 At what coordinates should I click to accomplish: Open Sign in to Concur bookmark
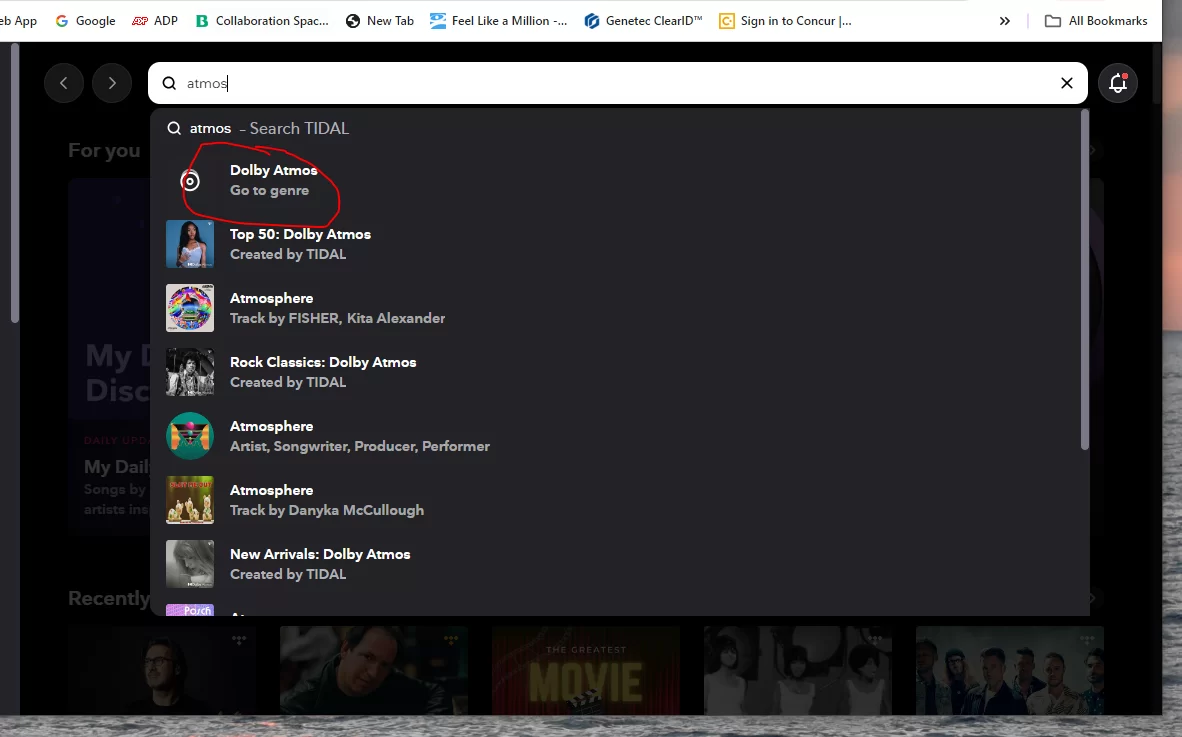click(785, 21)
